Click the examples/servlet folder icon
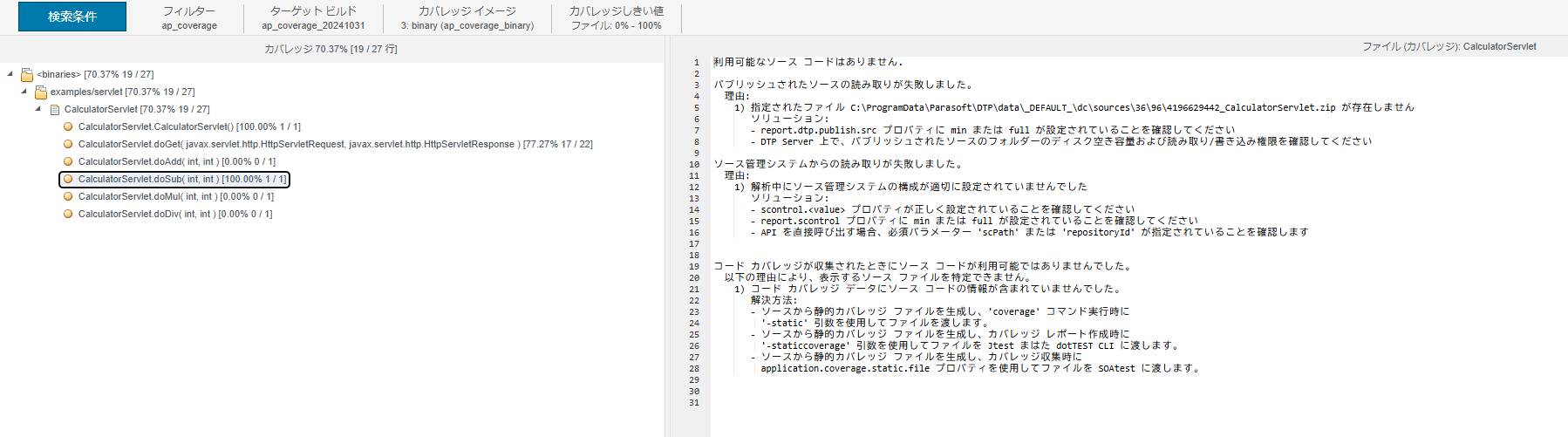 click(41, 92)
